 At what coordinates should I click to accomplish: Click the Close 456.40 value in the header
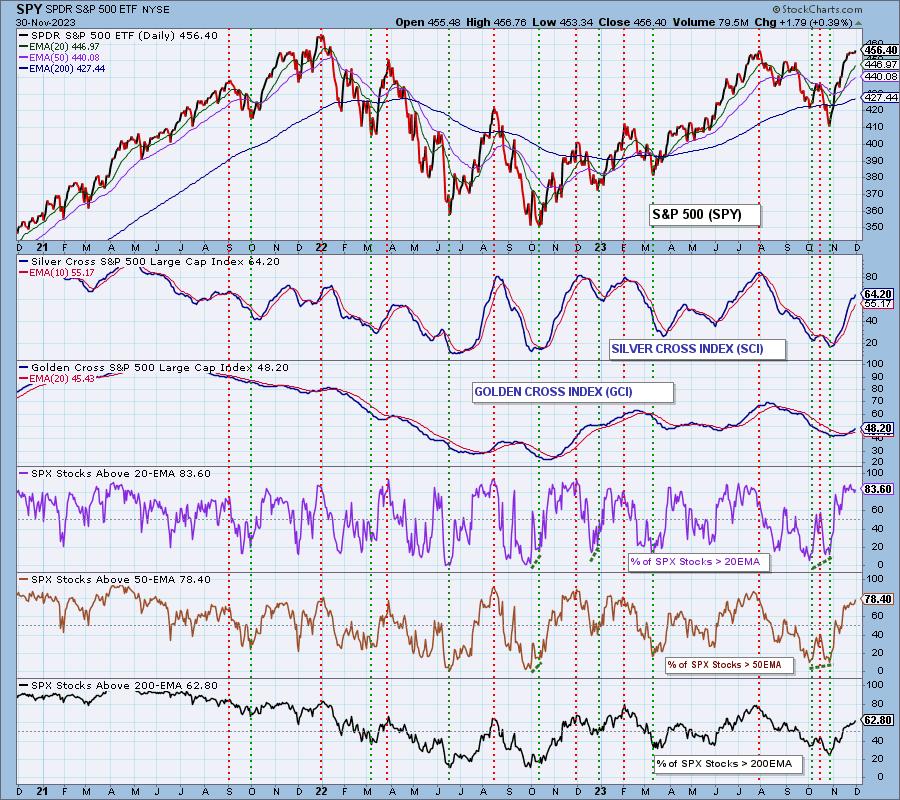click(633, 22)
